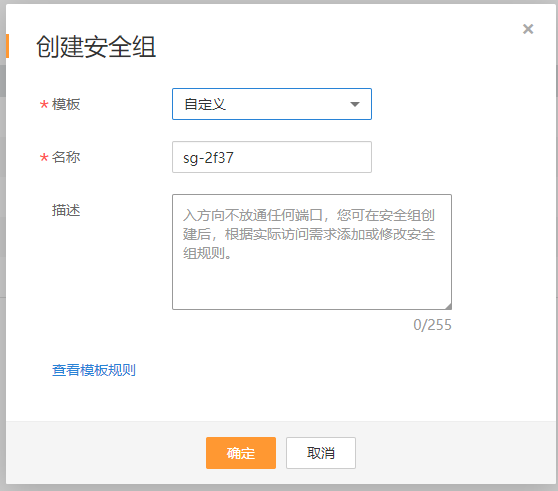Click the orange accent bar beside the title
Viewport: 558px width, 491px height.
click(x=7, y=46)
